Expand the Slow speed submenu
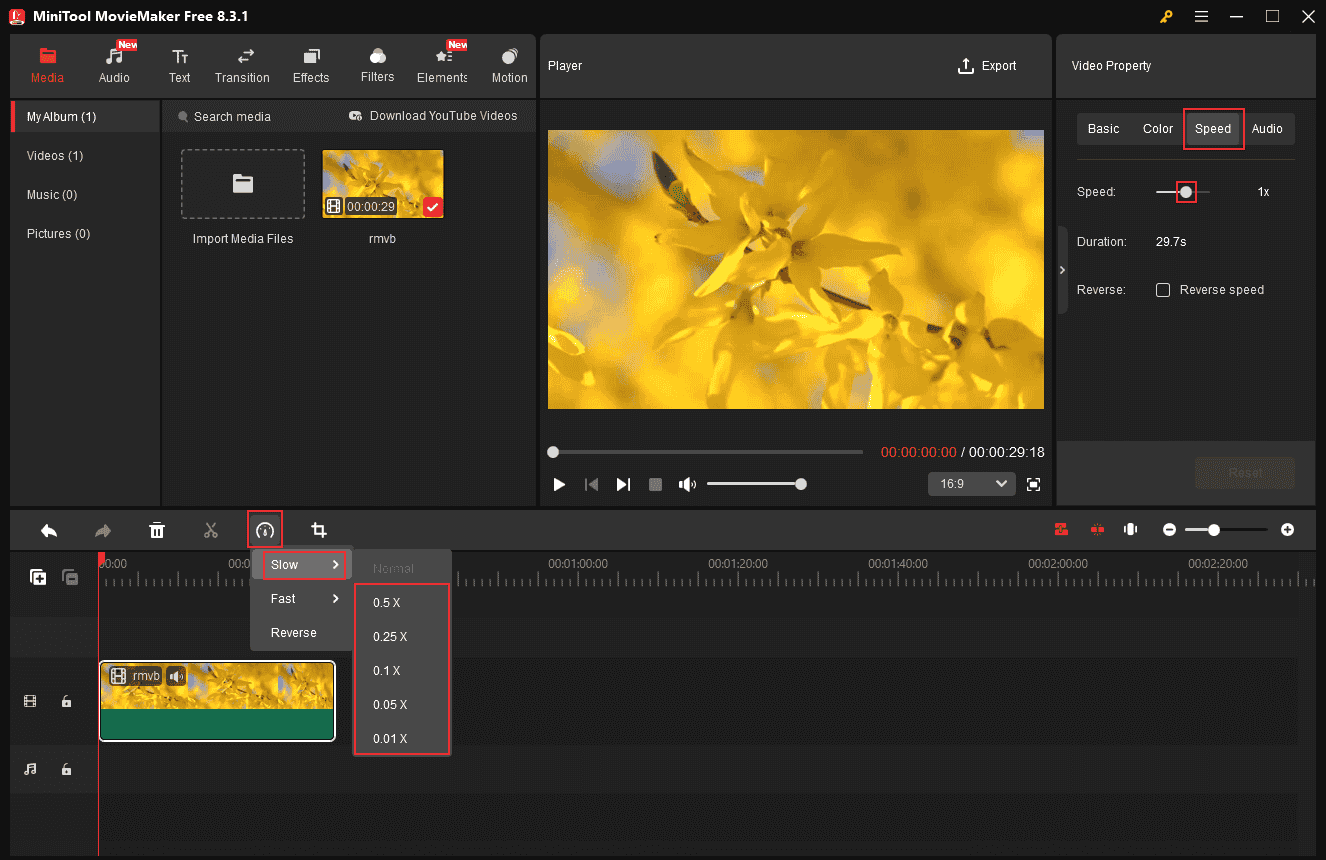This screenshot has width=1326, height=860. (283, 564)
